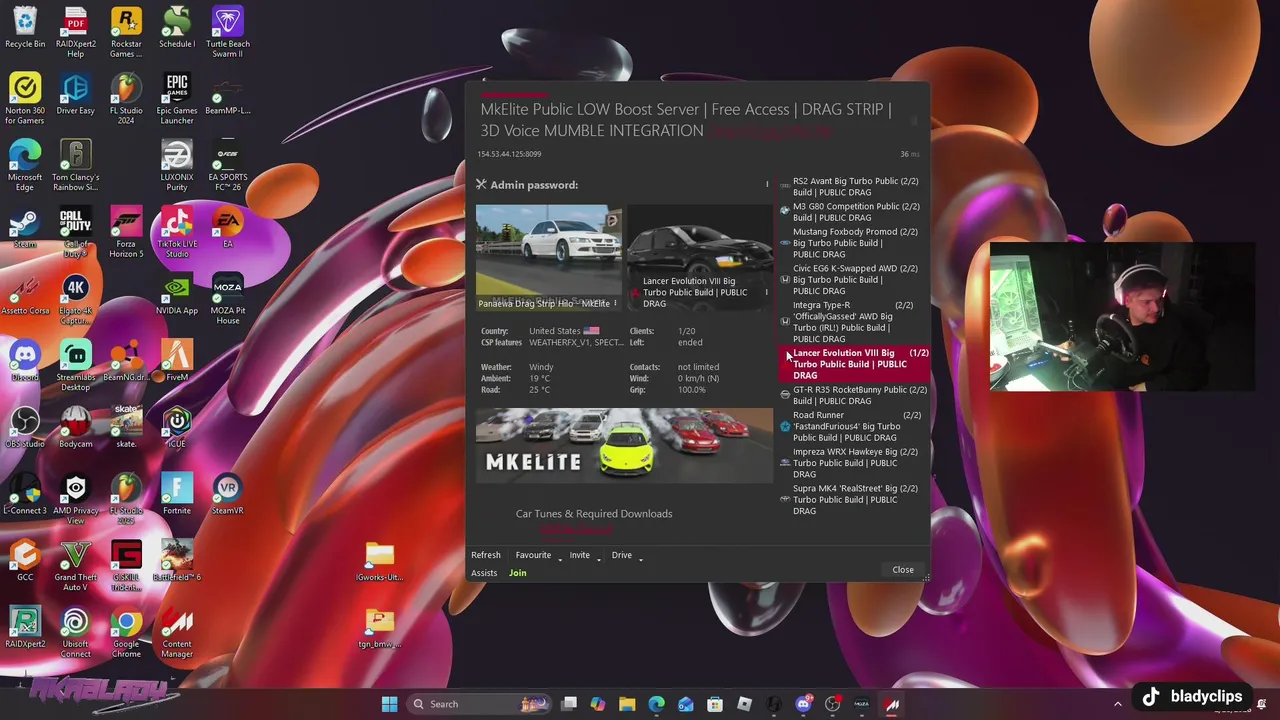Open Discord from the taskbar

coord(803,704)
